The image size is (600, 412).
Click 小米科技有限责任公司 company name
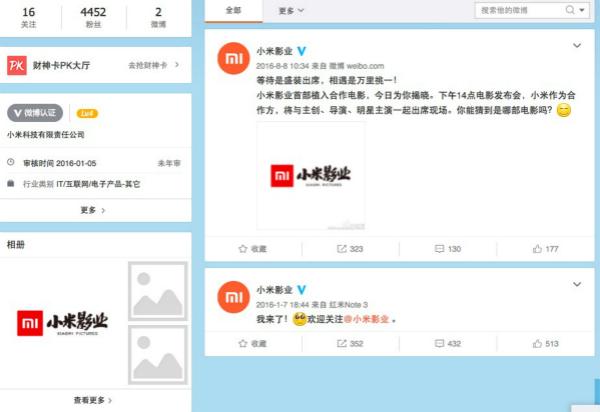pos(46,135)
